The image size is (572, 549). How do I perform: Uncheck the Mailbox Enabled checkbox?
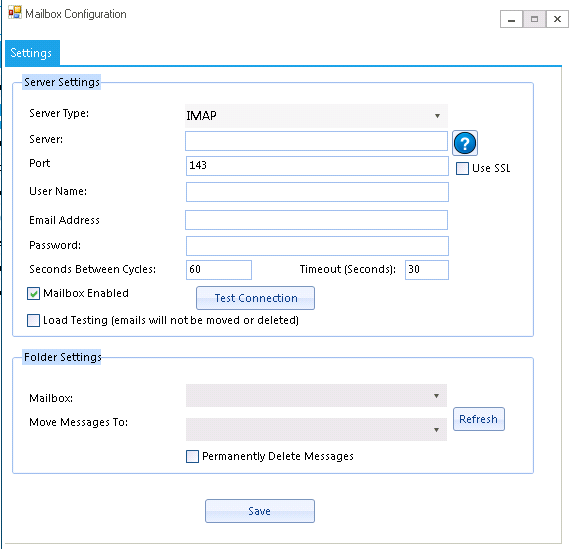click(34, 294)
